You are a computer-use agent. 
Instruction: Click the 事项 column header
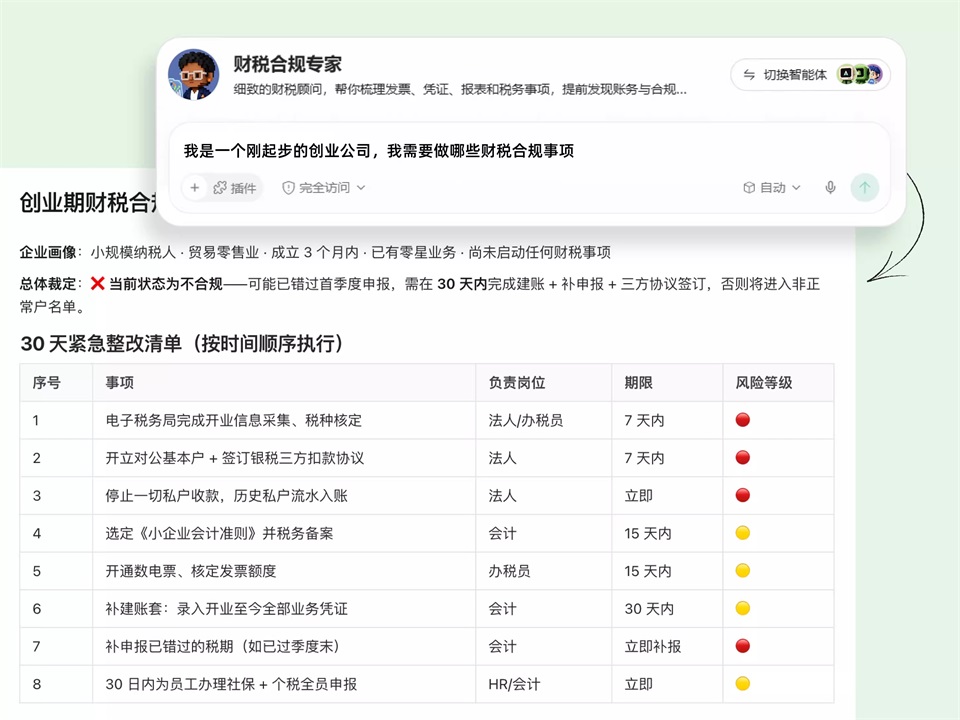(x=119, y=383)
